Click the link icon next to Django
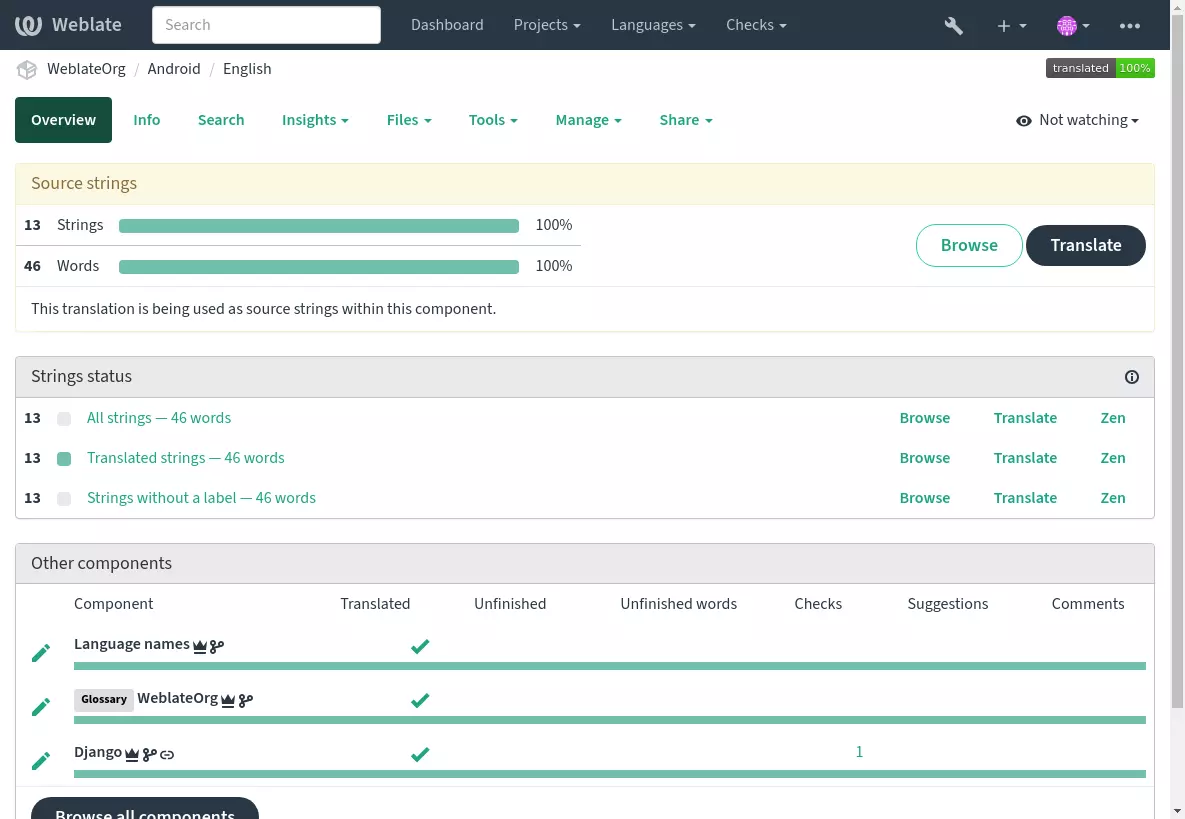This screenshot has height=819, width=1185. pos(167,754)
